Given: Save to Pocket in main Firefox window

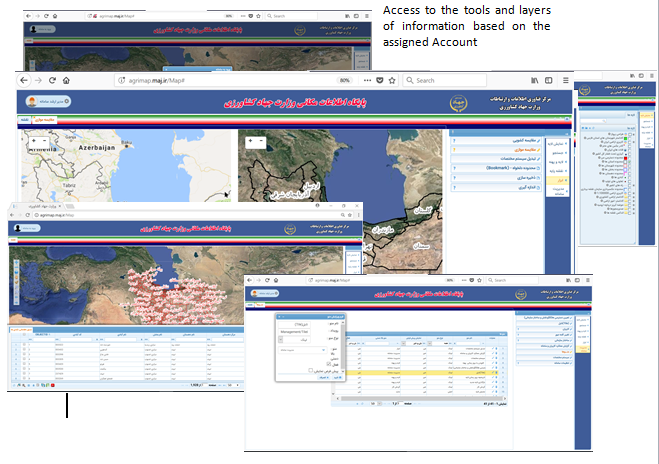Looking at the screenshot, I should point(380,80).
